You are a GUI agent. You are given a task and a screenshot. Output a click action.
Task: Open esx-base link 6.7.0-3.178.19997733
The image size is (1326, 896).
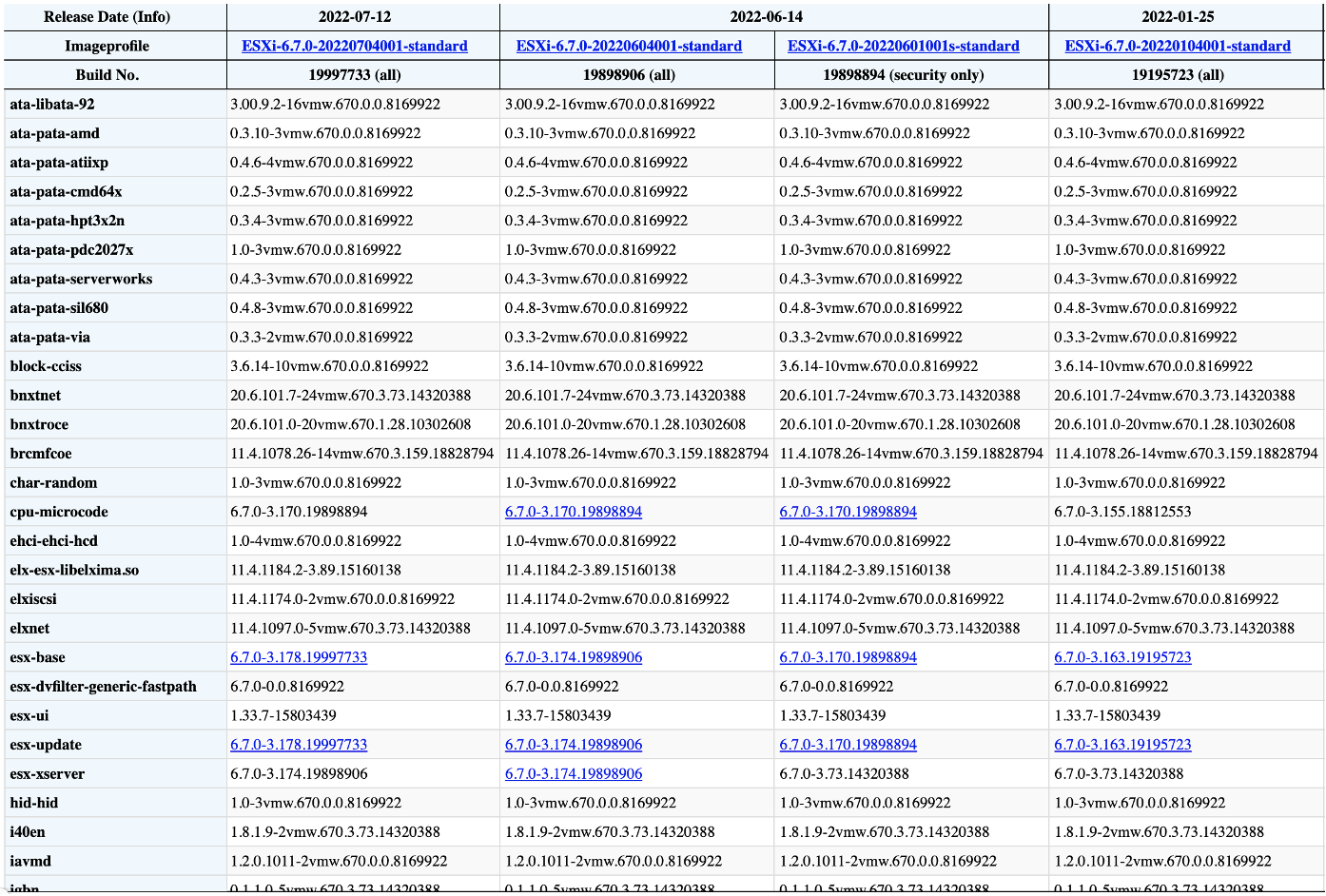coord(299,657)
